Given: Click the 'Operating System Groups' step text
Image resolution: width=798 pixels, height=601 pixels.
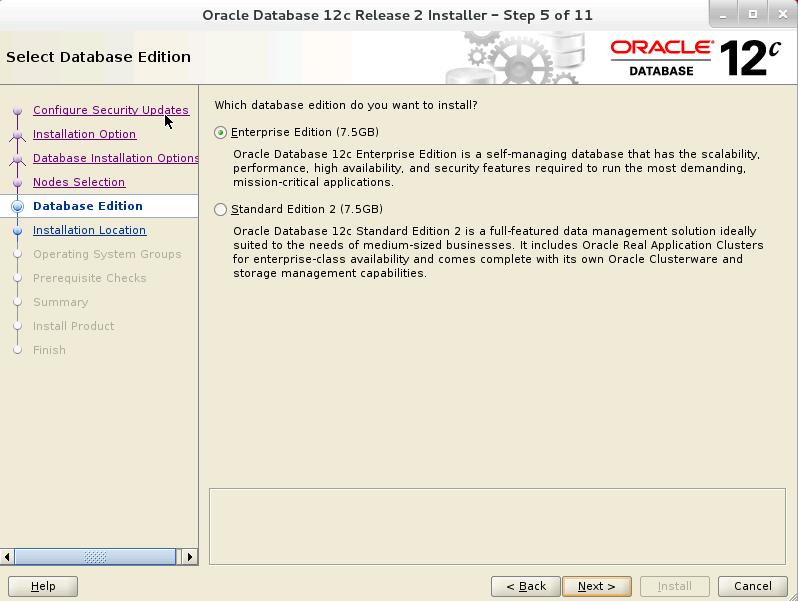Looking at the screenshot, I should click(107, 254).
